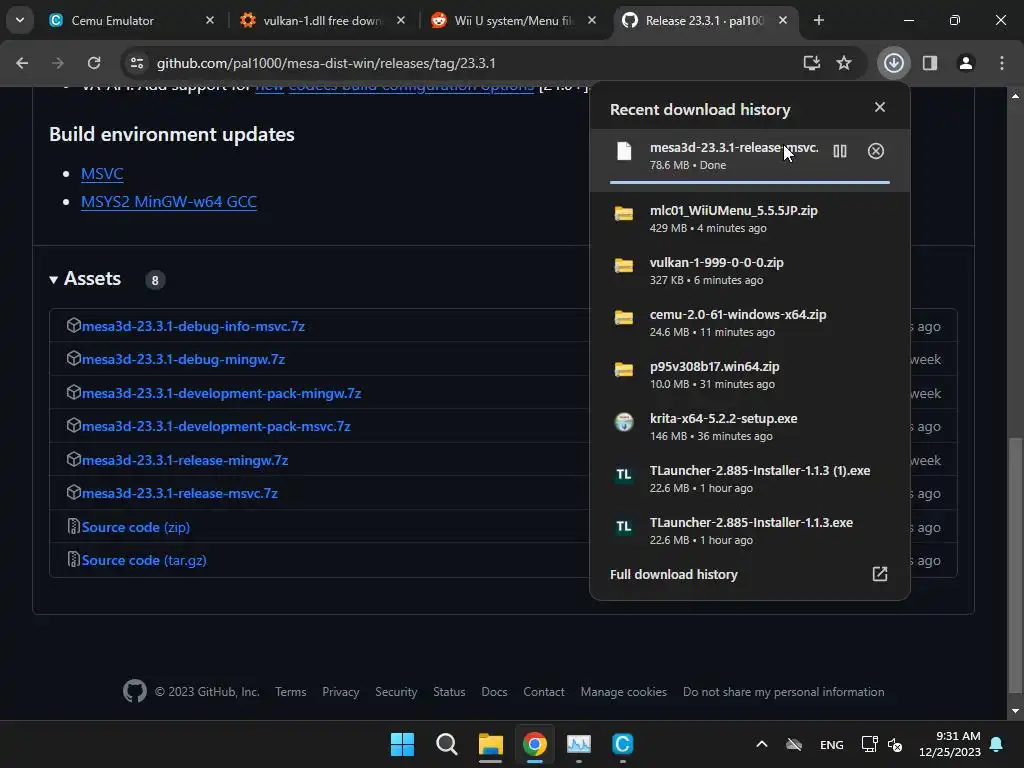The height and width of the screenshot is (768, 1024).
Task: Go forward to next page
Action: point(58,63)
